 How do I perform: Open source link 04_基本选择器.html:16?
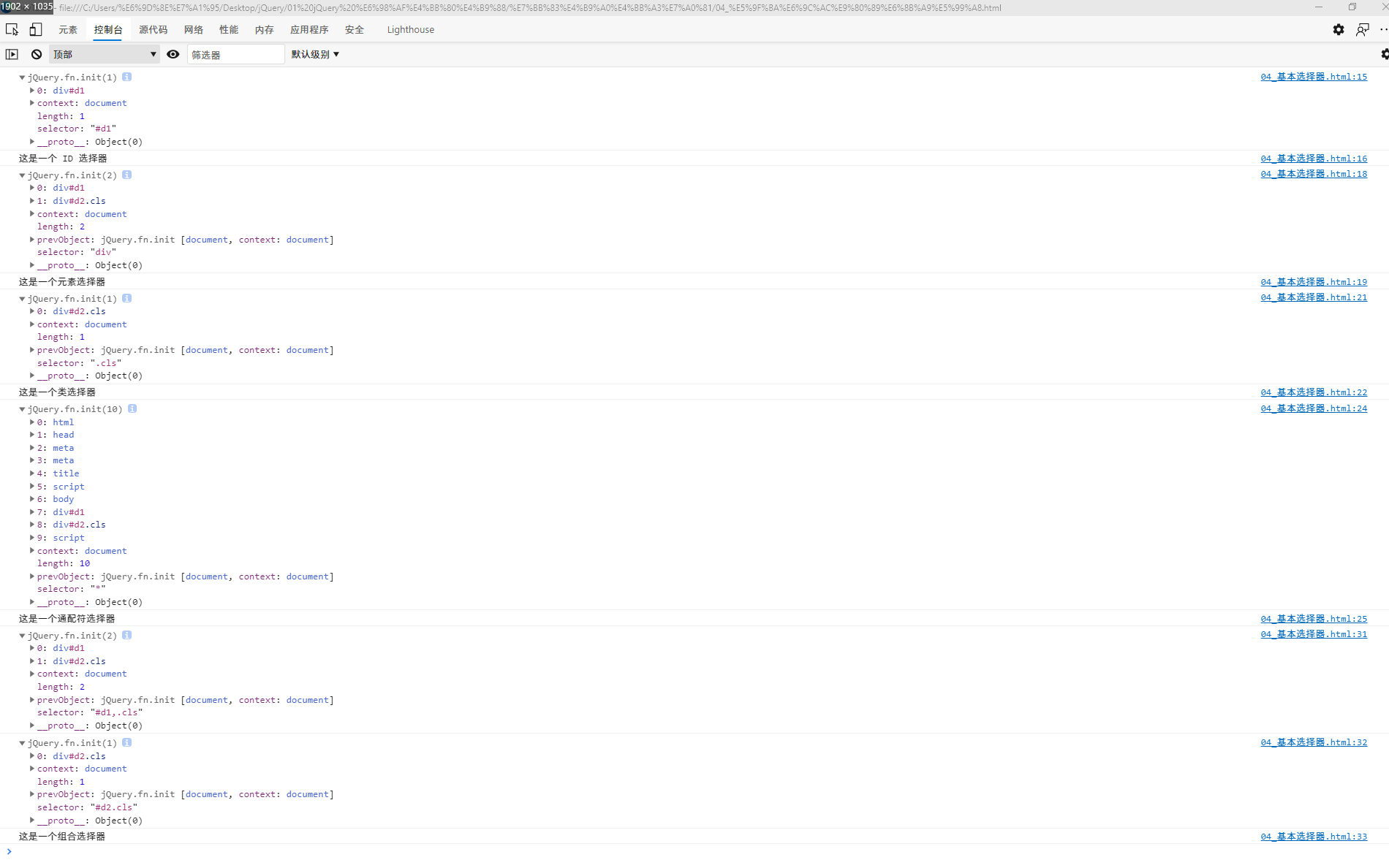click(1314, 159)
